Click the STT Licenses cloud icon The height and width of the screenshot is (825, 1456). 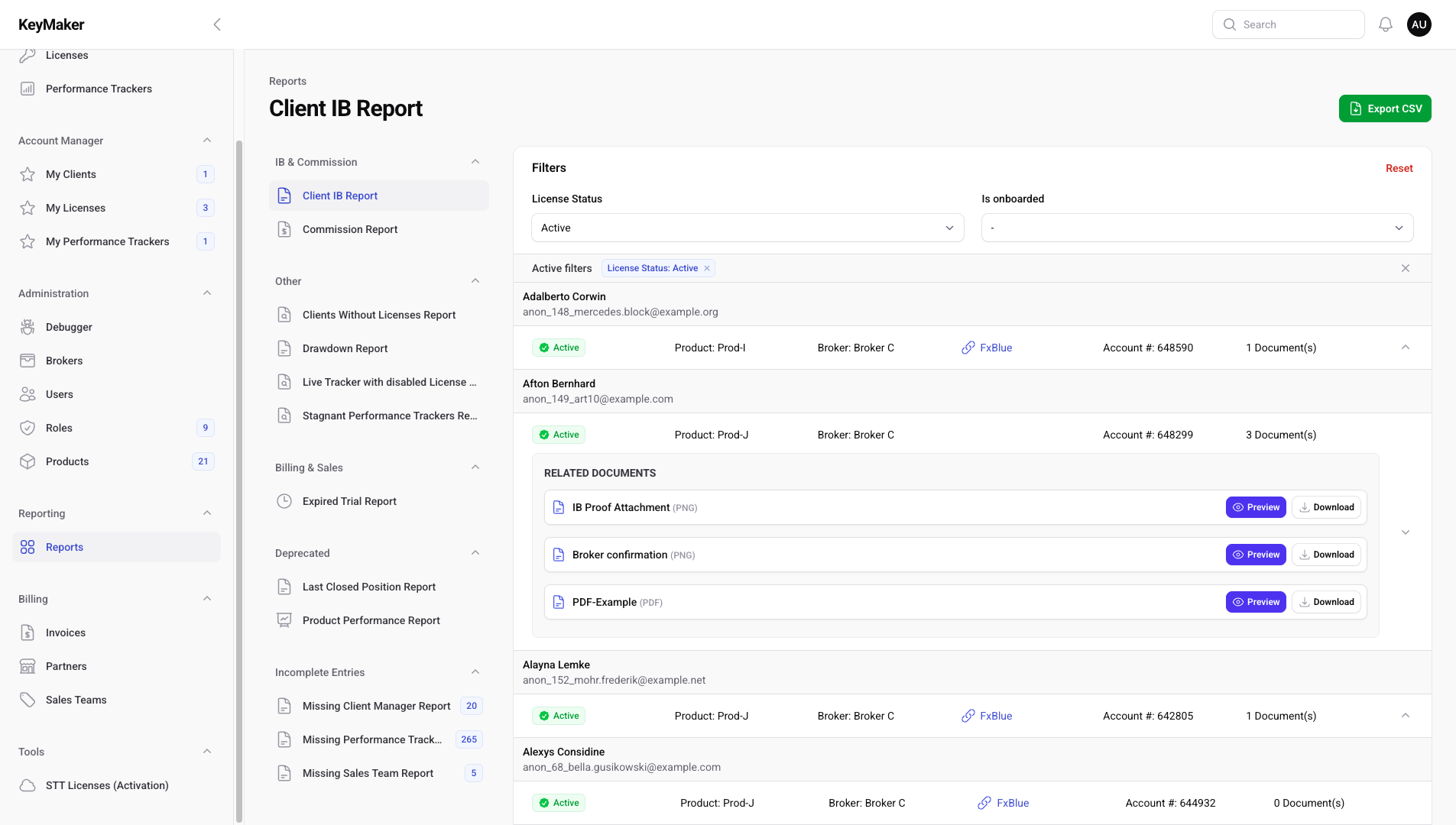28,785
